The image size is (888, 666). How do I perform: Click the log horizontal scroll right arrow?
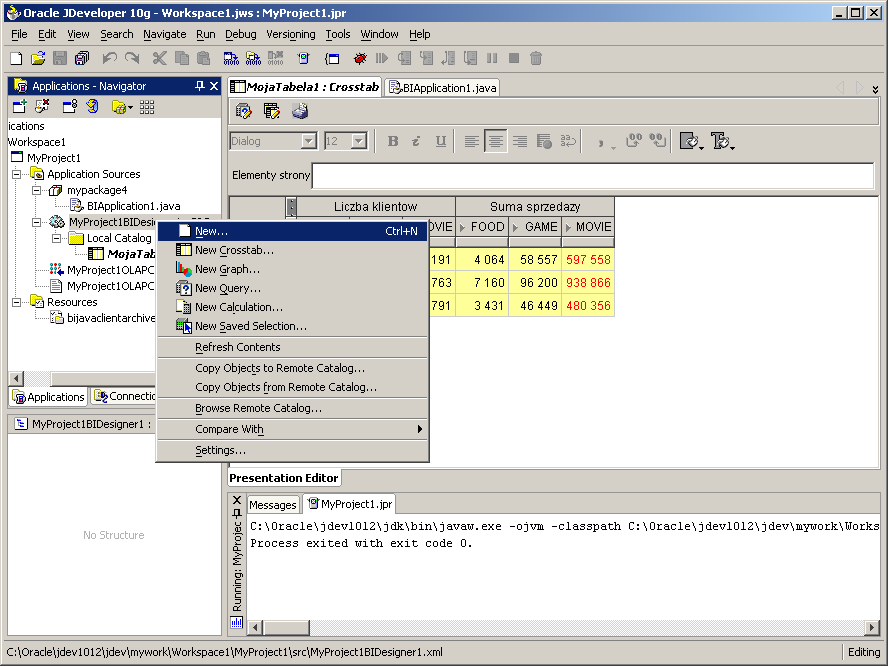point(872,627)
